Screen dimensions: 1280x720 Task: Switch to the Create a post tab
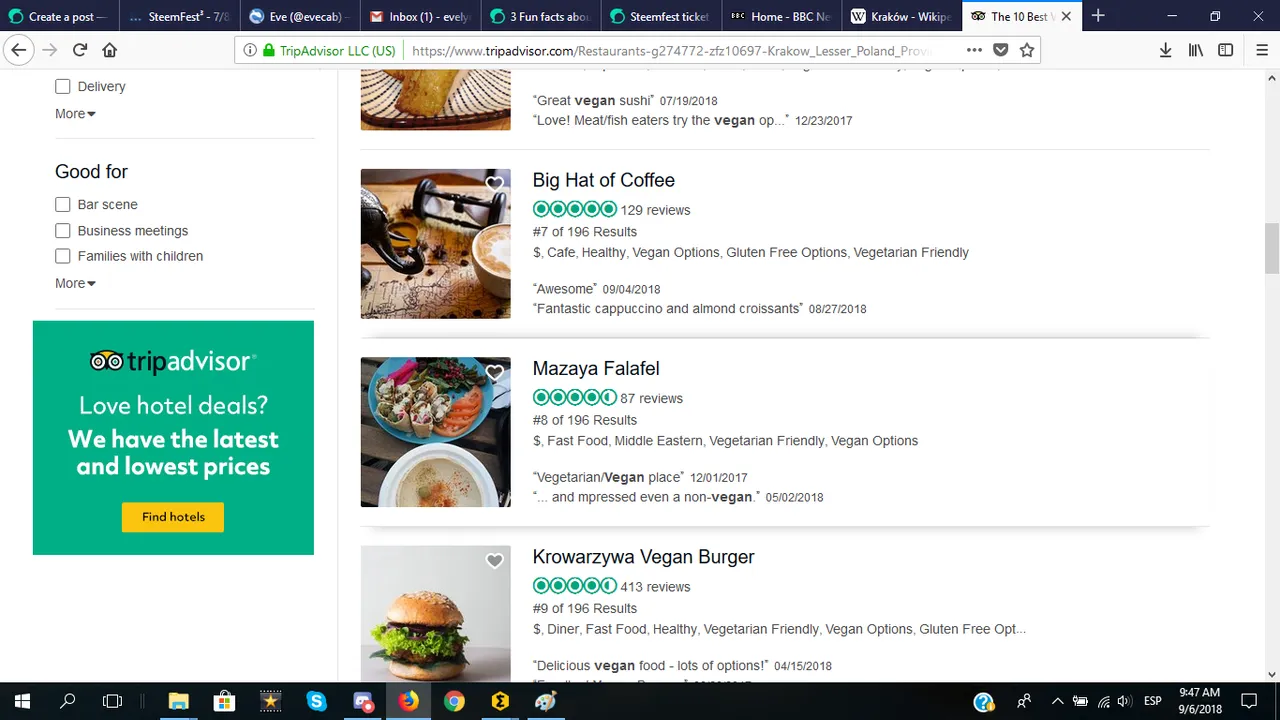pos(58,16)
